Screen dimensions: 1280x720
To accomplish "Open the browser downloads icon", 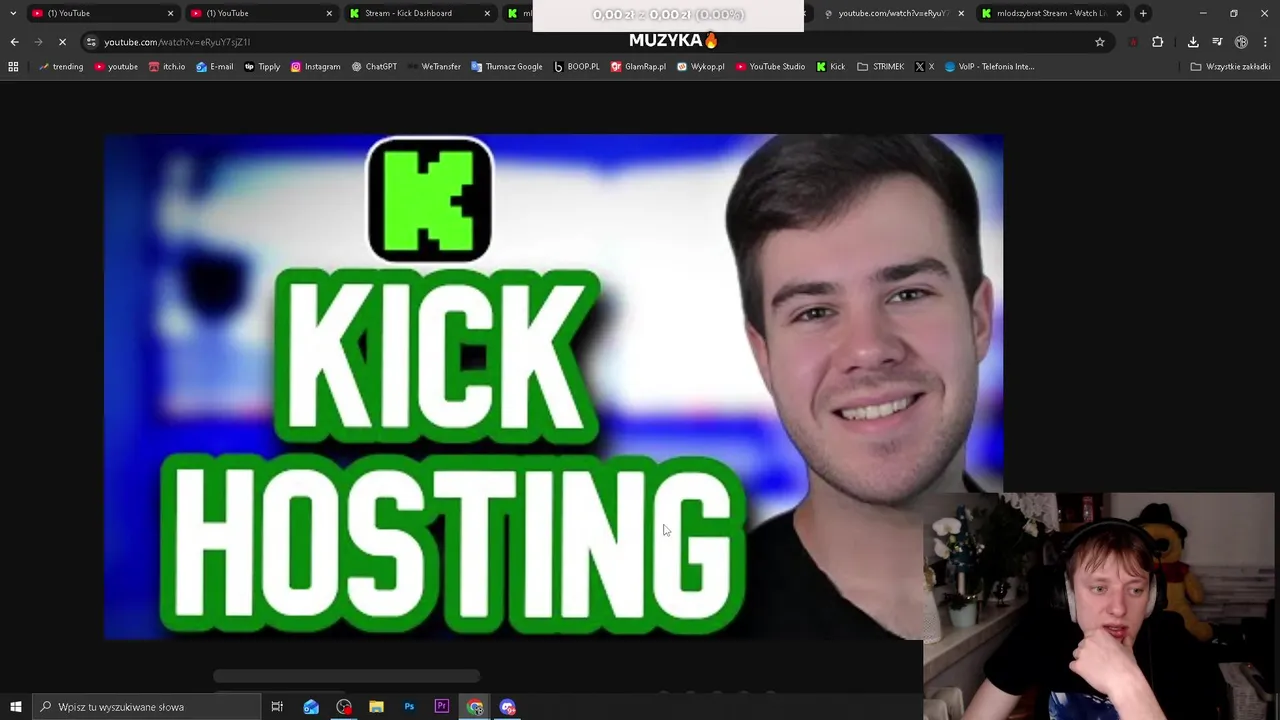I will click(x=1193, y=42).
